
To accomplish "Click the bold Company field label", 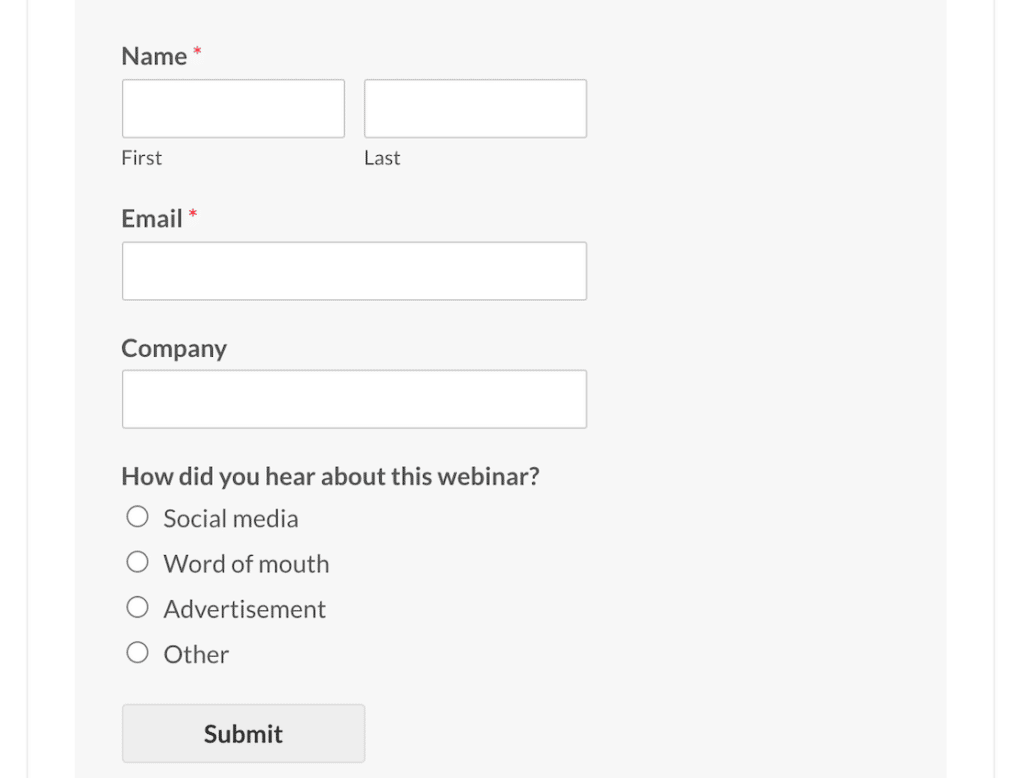I will (174, 349).
